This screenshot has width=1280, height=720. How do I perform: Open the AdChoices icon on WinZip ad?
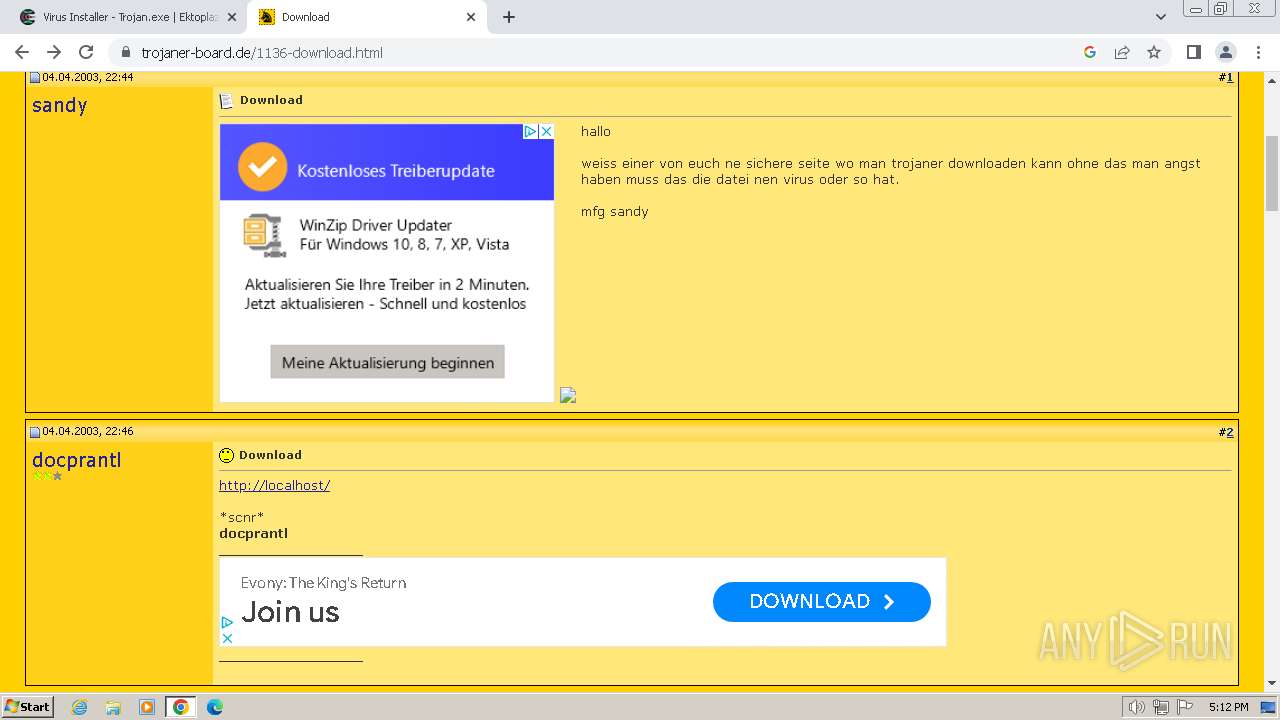[x=531, y=131]
